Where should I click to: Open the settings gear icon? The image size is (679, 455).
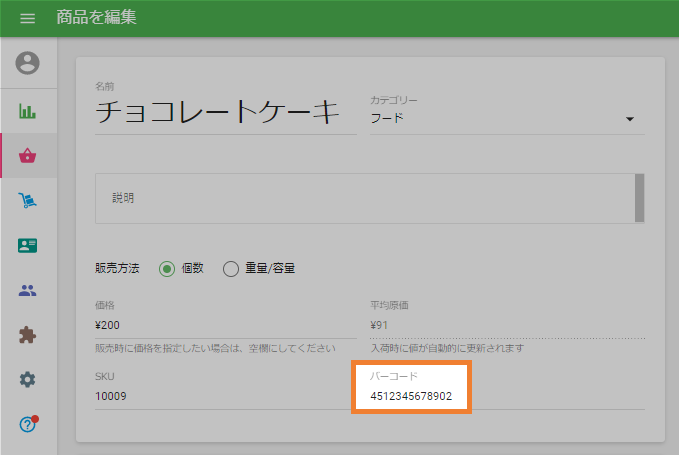[x=28, y=380]
